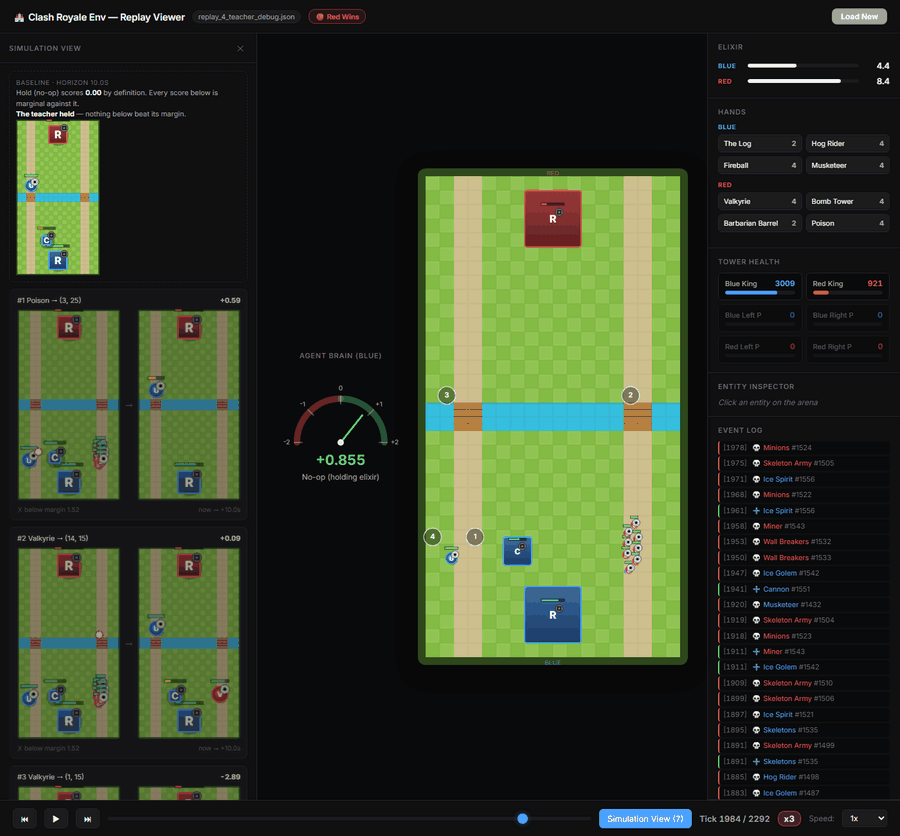Screen dimensions: 900x836
Task: Select Bomb Tower card in Red hand
Action: pyautogui.click(x=847, y=202)
